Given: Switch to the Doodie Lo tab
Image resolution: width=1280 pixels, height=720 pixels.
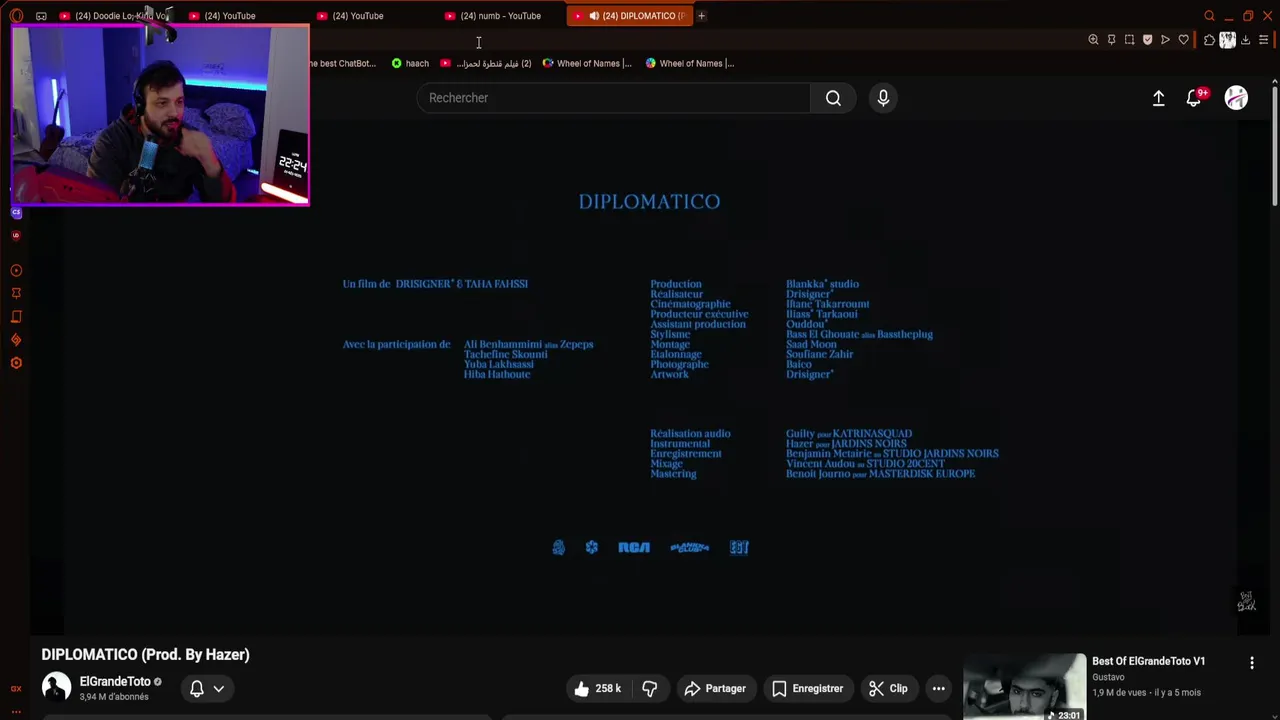Looking at the screenshot, I should pyautogui.click(x=115, y=16).
